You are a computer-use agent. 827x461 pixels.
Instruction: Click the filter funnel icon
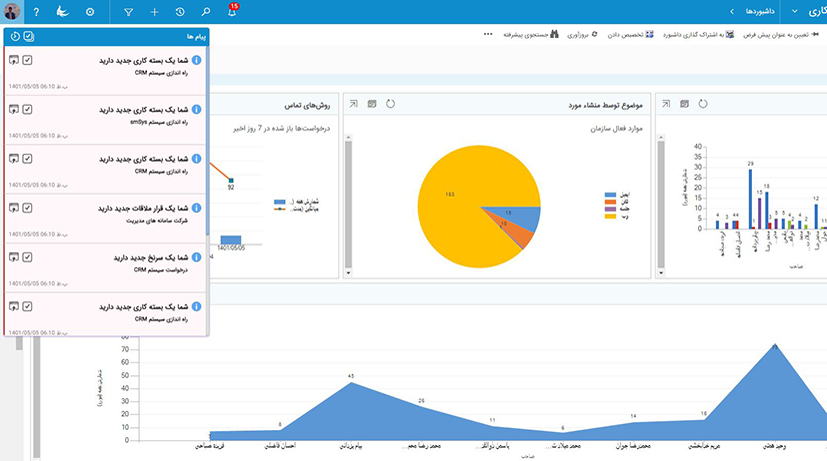128,12
